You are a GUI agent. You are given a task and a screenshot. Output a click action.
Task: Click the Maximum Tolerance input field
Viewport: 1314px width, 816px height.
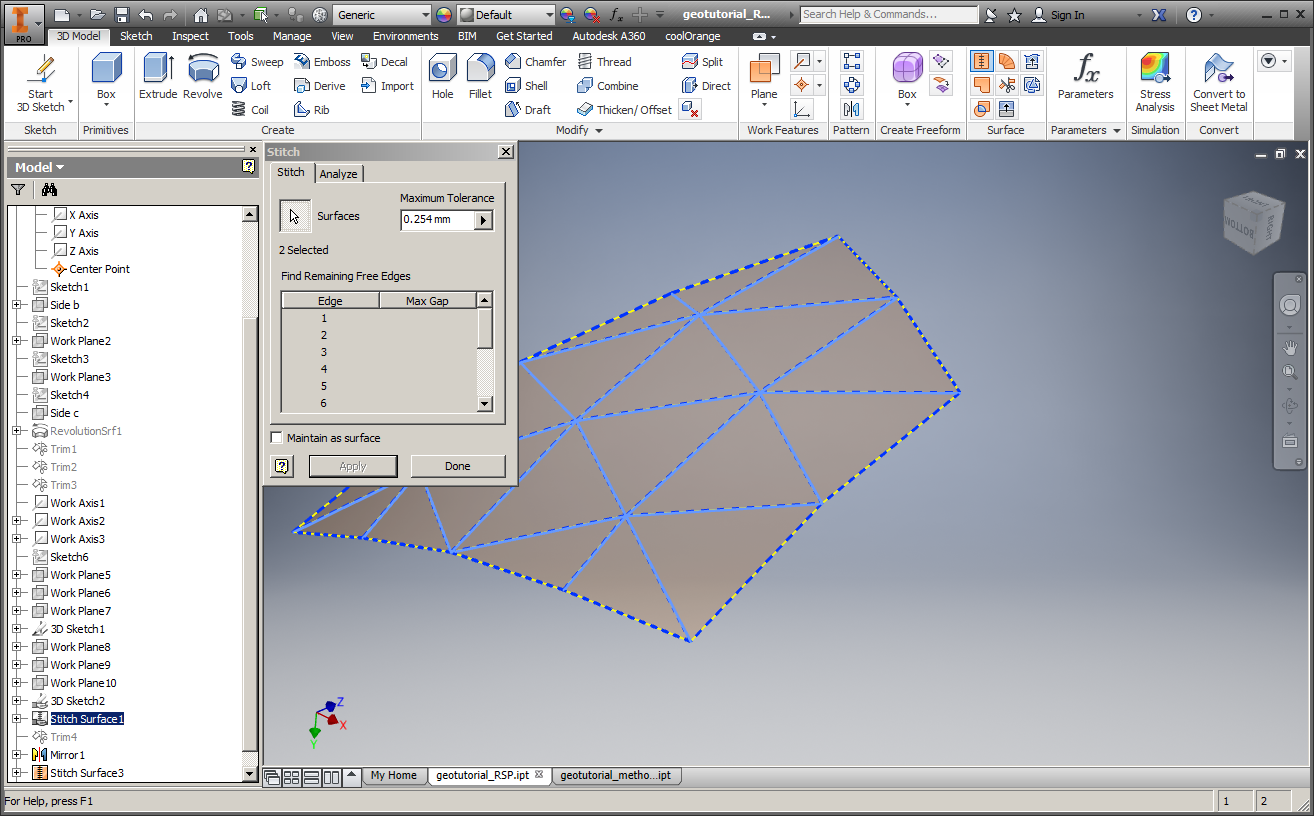437,220
